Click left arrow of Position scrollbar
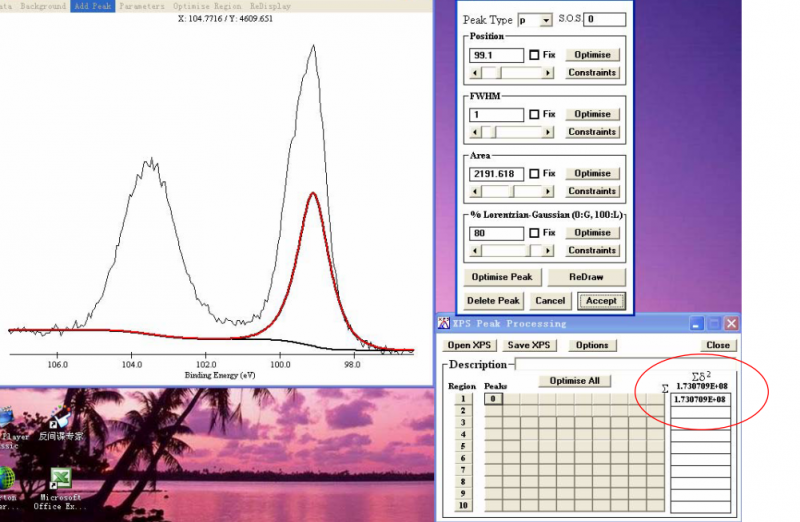The image size is (800, 522). pos(476,73)
